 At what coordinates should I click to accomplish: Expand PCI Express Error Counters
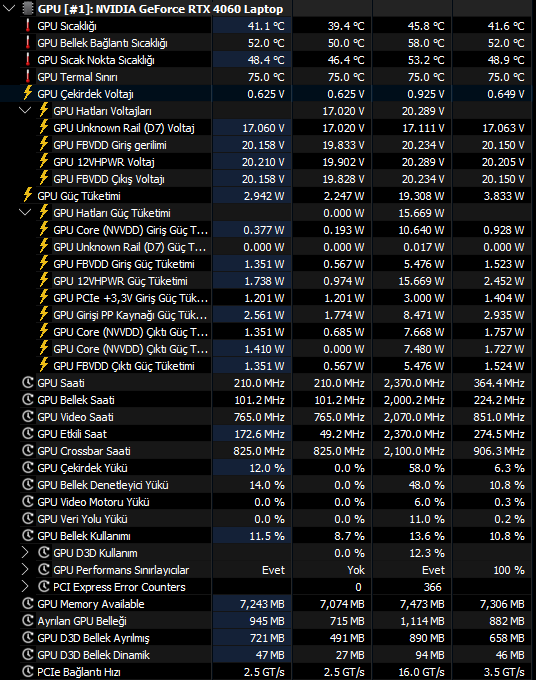coord(25,586)
